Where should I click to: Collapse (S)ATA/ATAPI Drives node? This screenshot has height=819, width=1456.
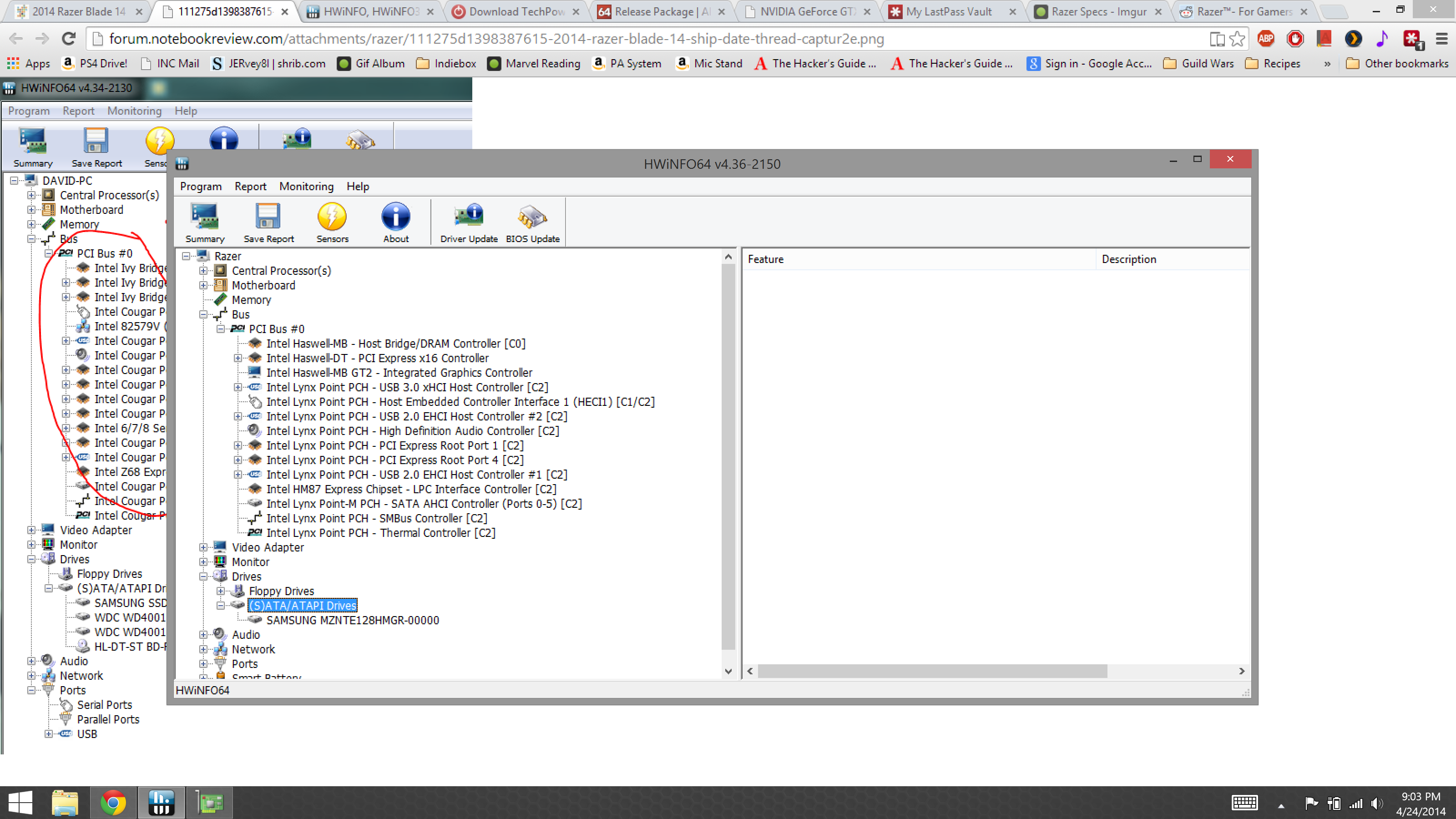click(221, 605)
